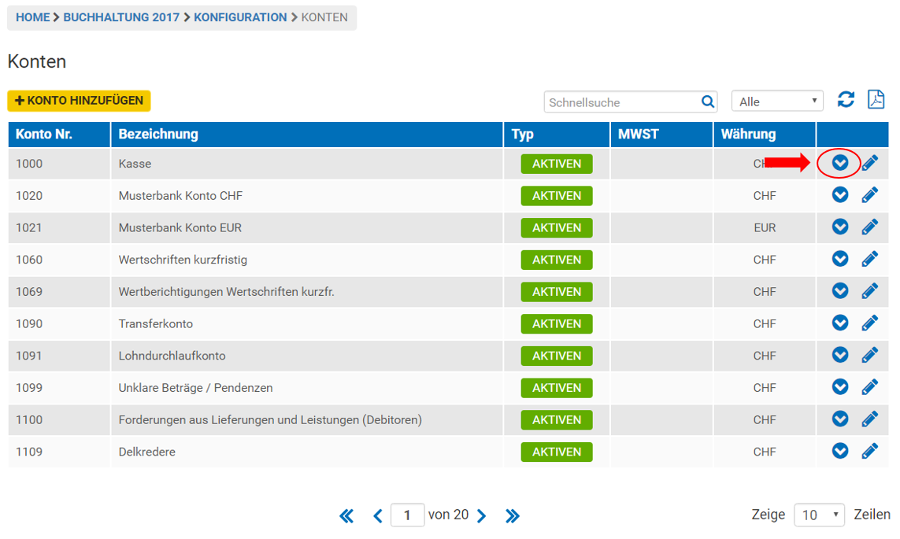Expand details for account 1099
This screenshot has height=539, width=900.
(840, 387)
